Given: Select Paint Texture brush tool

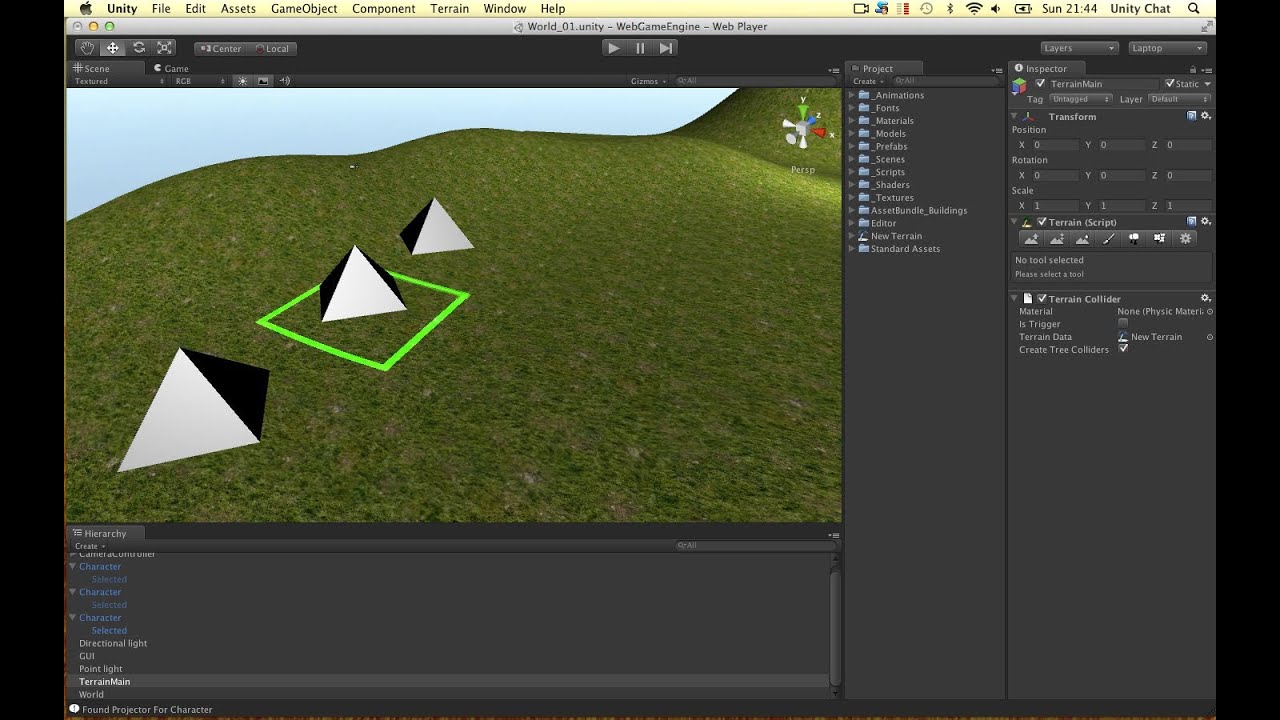Looking at the screenshot, I should (1109, 238).
